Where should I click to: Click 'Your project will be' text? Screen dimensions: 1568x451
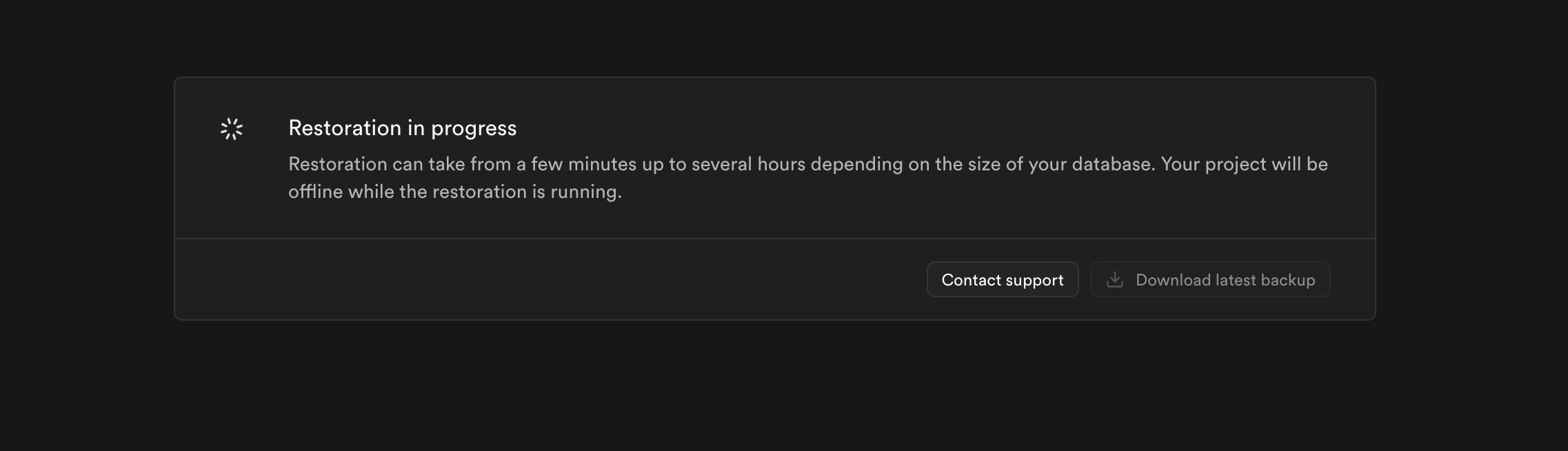coord(1244,164)
